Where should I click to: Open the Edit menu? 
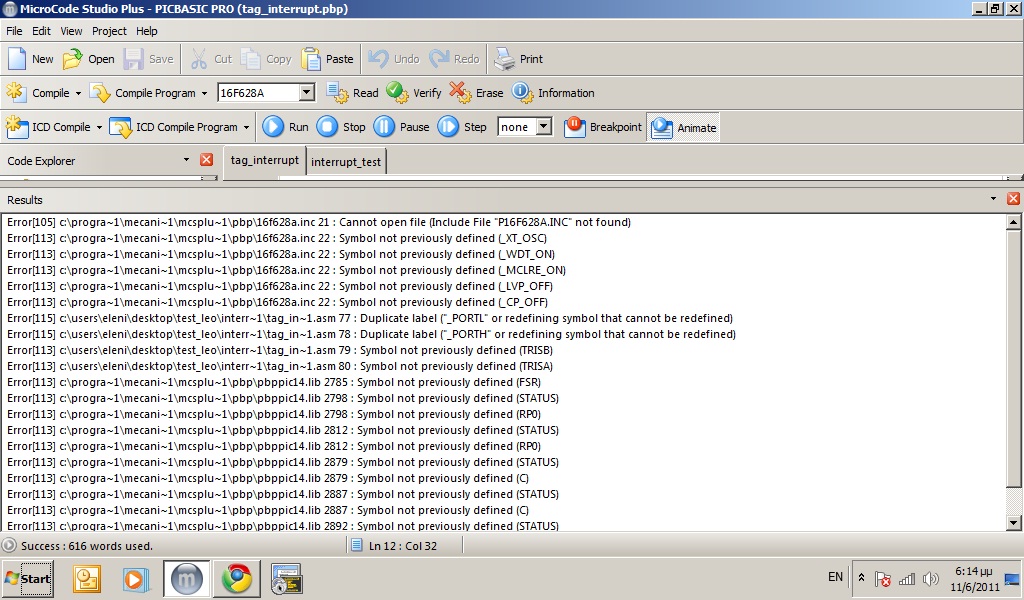(41, 31)
